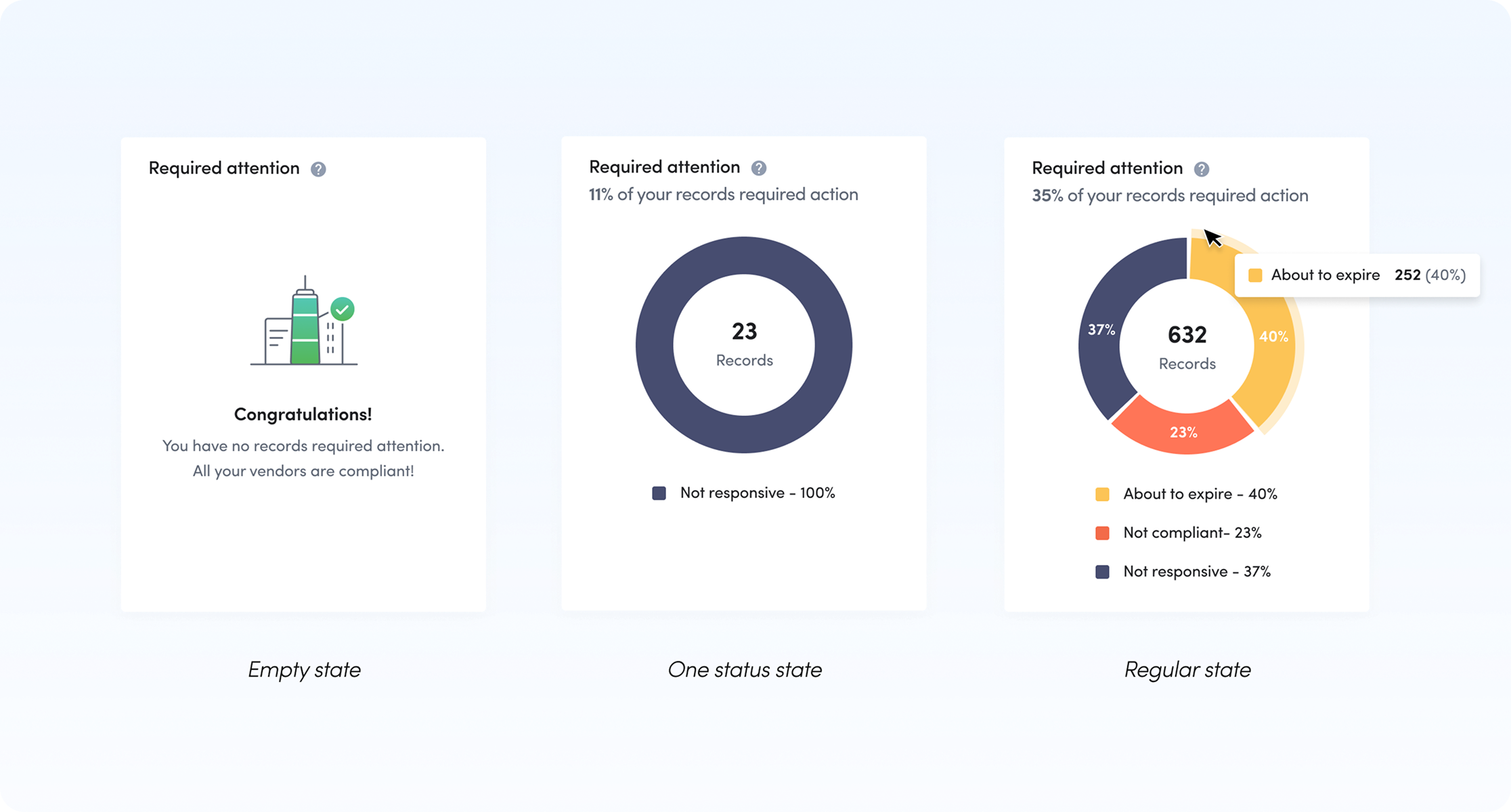Image resolution: width=1511 pixels, height=812 pixels.
Task: Click the Required attention heading on middle card
Action: (x=664, y=166)
